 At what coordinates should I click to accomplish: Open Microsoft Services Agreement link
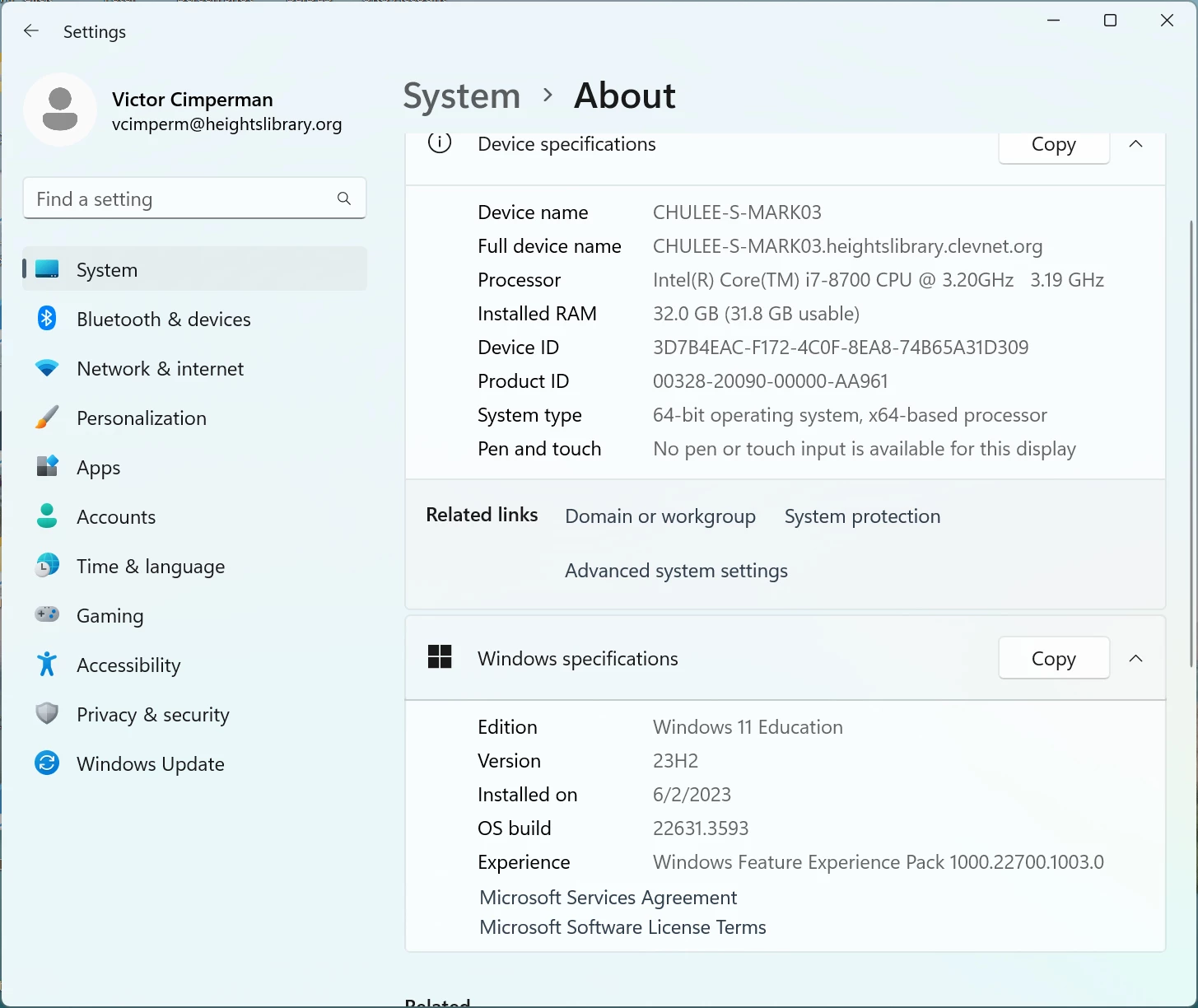pyautogui.click(x=608, y=898)
